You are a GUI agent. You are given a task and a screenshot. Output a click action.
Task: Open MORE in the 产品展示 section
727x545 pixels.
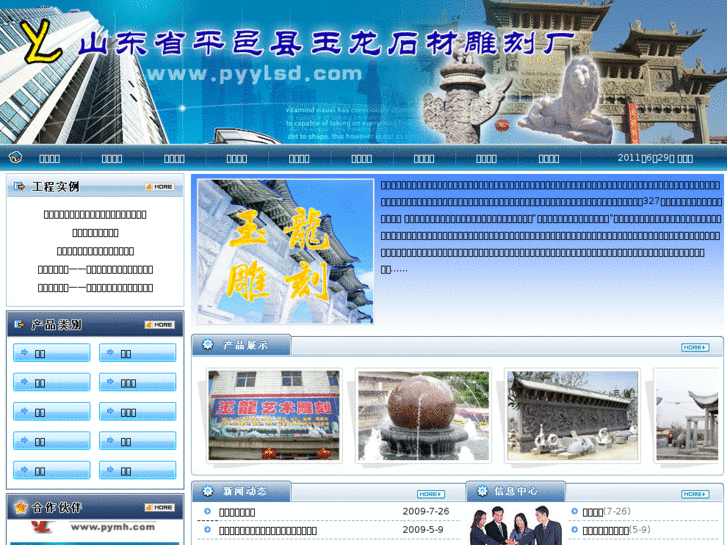click(695, 347)
